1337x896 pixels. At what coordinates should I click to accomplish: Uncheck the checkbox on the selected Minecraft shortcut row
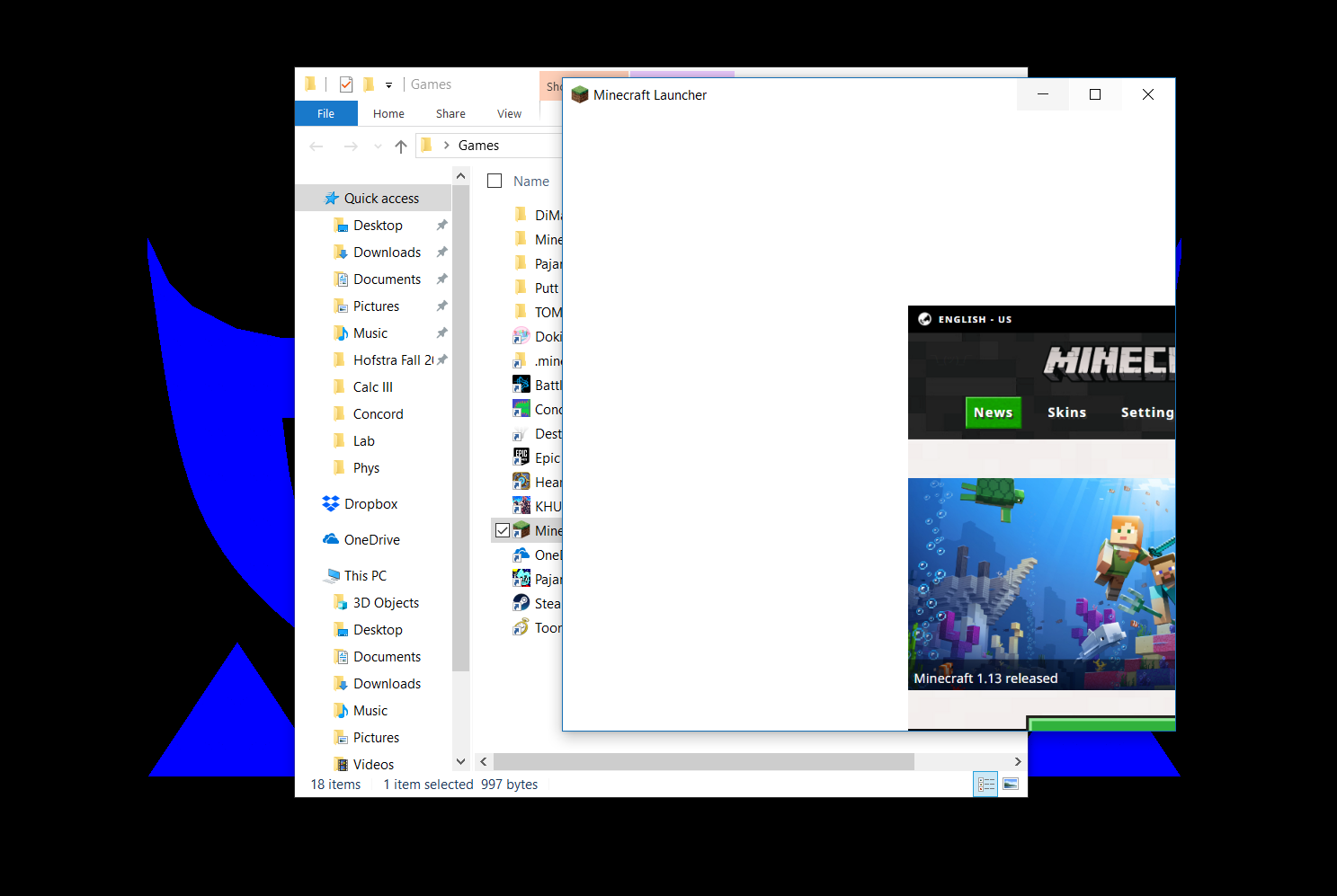tap(503, 530)
